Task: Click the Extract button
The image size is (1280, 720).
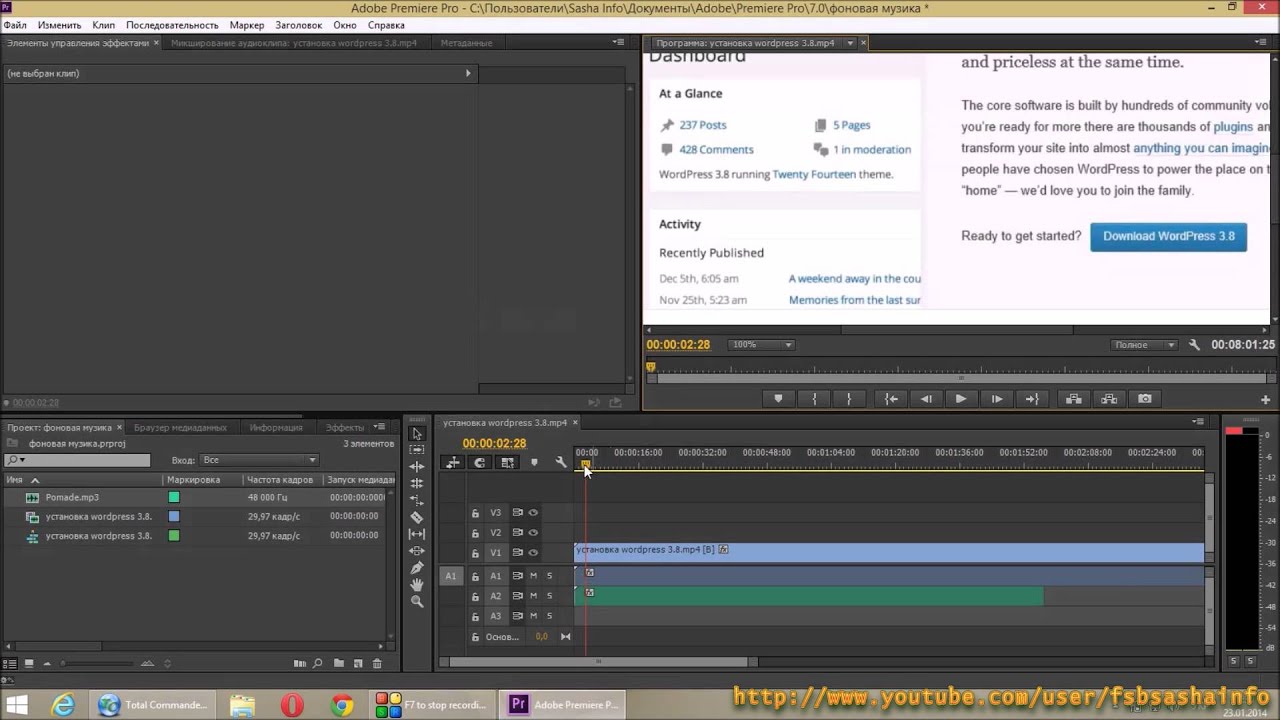Action: click(x=1109, y=399)
